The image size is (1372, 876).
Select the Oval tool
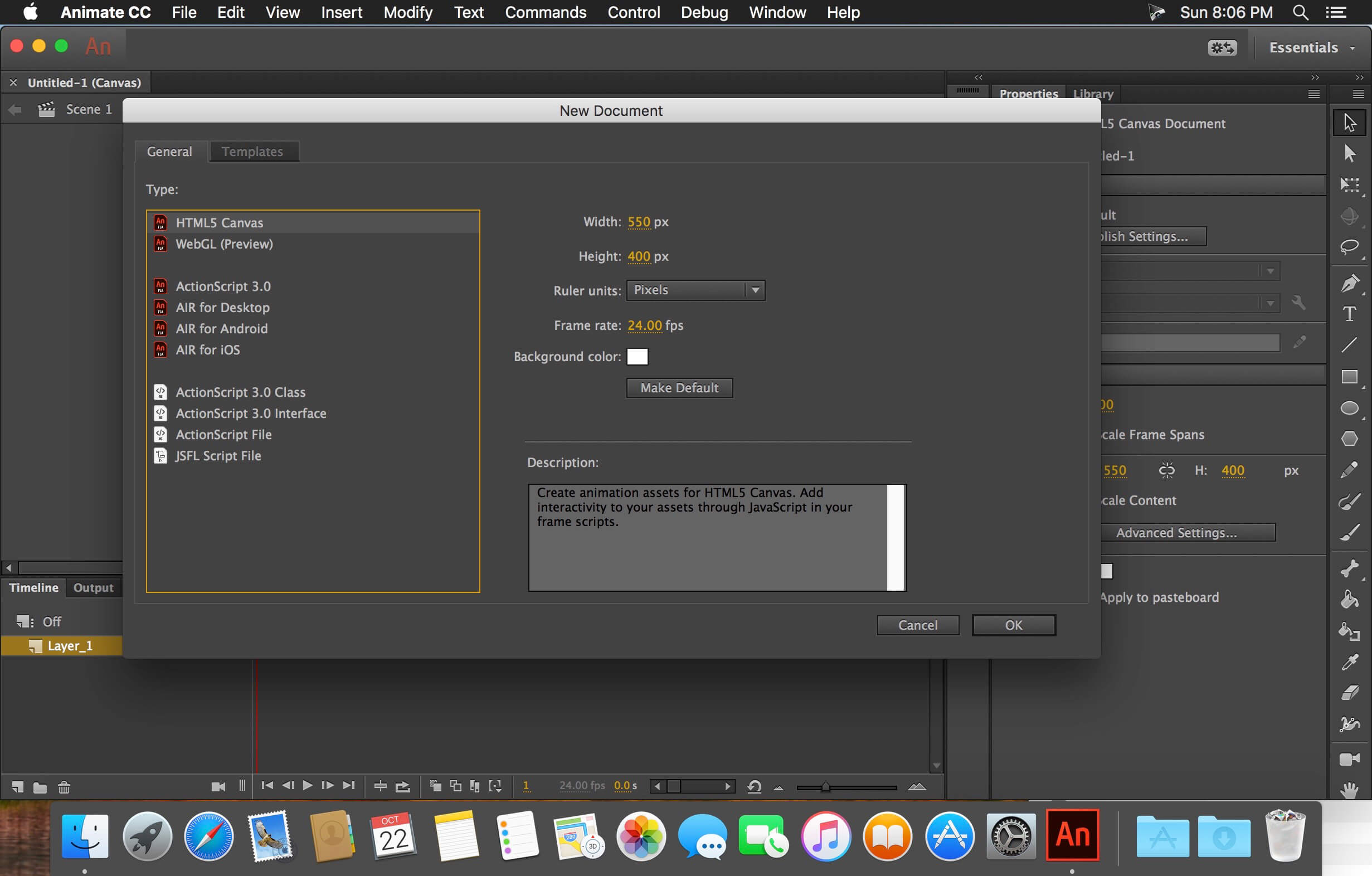tap(1349, 408)
